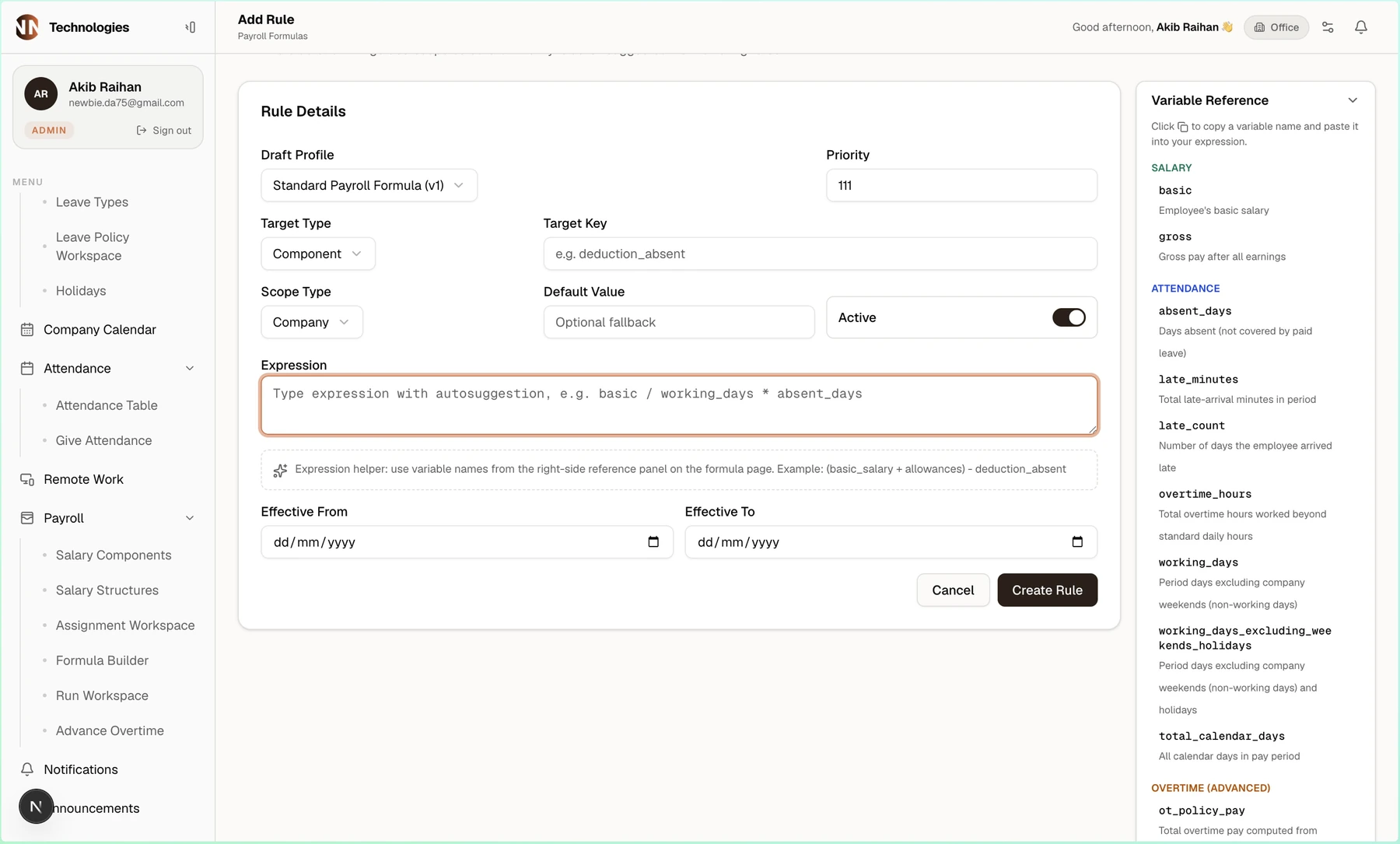The image size is (1400, 844).
Task: Open Assignment Workspace
Action: coord(125,625)
